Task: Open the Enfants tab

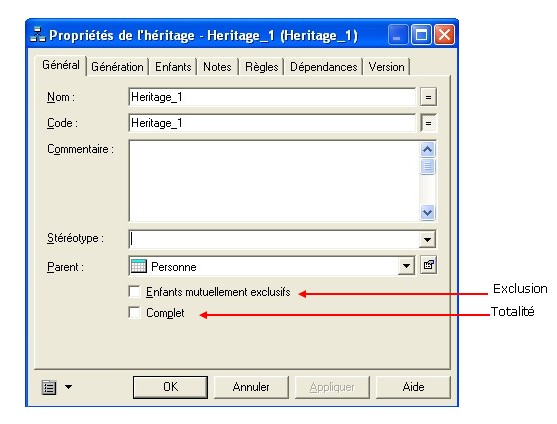Action: tap(173, 67)
